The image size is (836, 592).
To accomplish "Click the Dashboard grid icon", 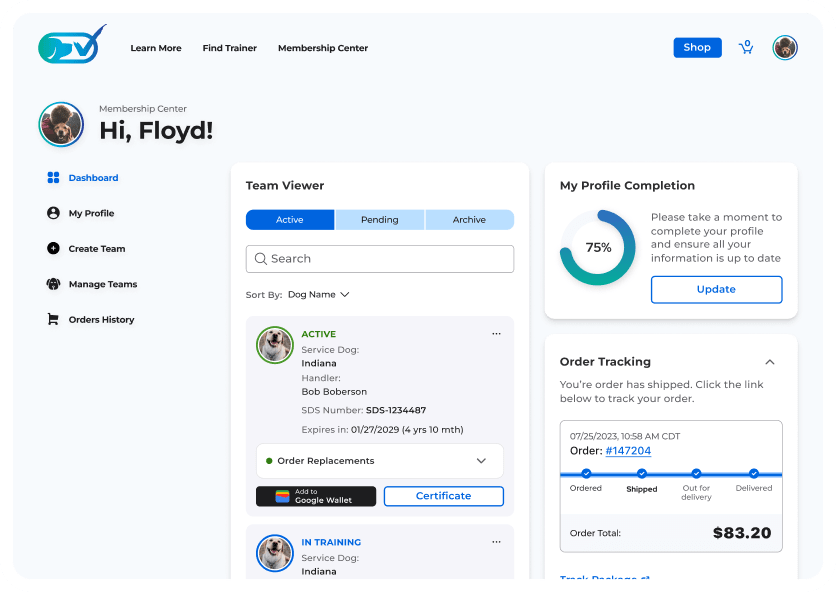I will click(53, 178).
